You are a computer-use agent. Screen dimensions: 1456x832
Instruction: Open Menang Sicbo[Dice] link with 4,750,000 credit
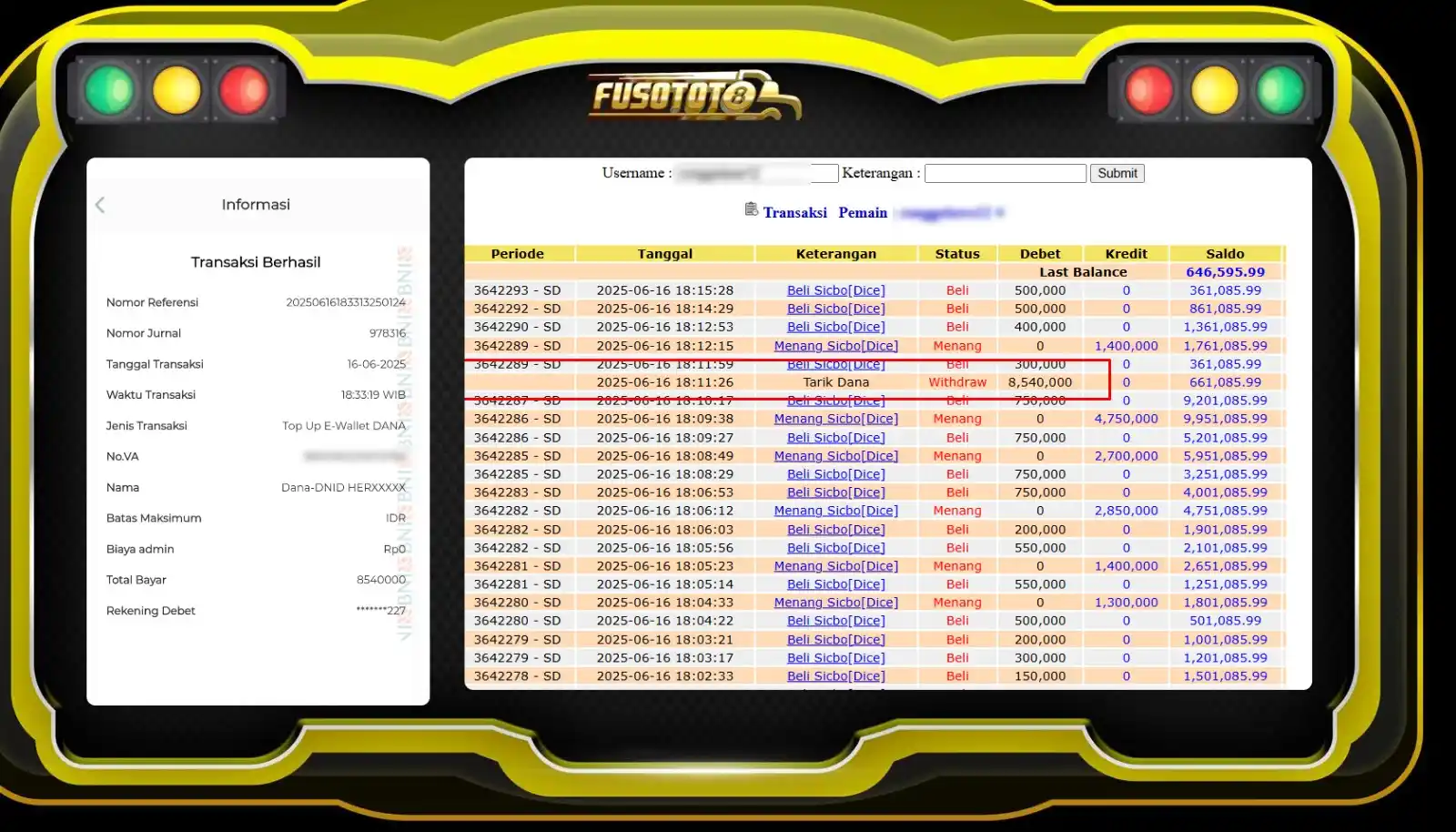click(835, 419)
